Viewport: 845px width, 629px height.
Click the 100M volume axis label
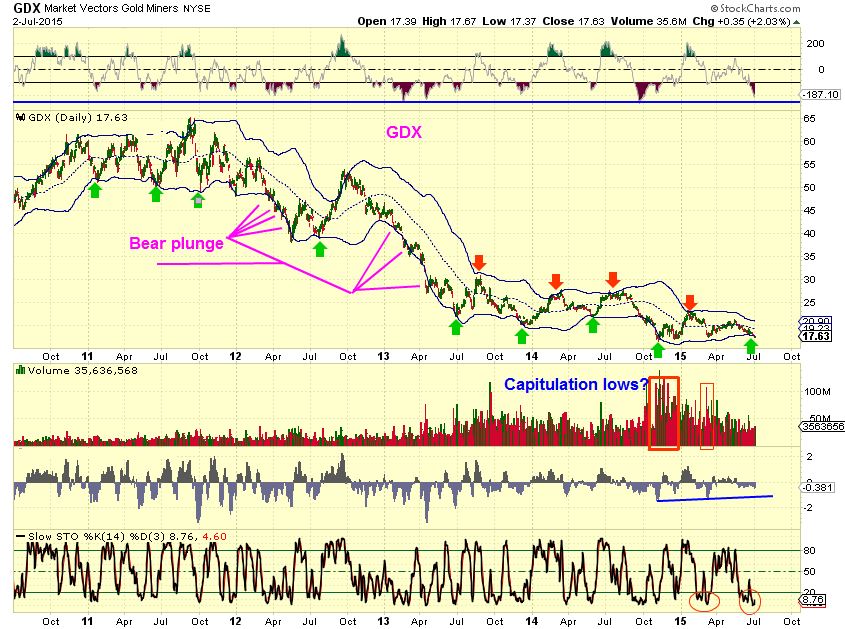tap(817, 392)
